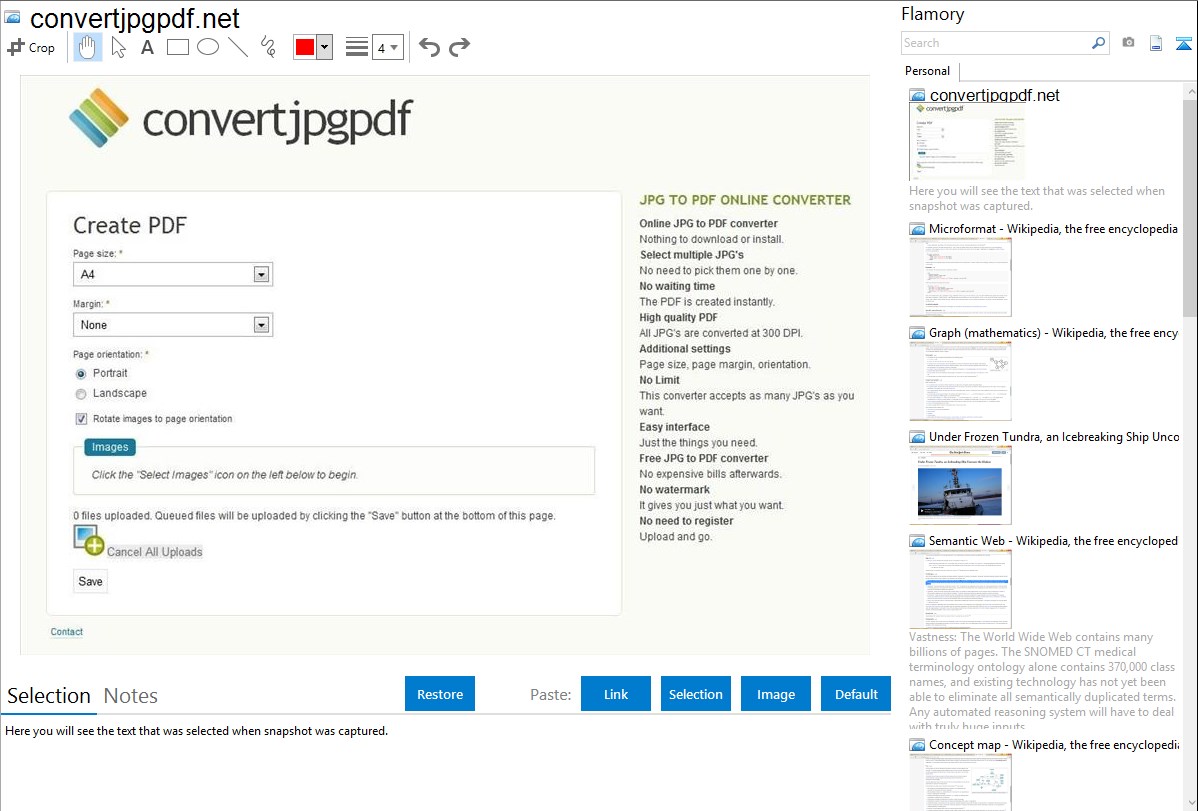
Task: Click the Select Images upload icon
Action: (x=89, y=540)
